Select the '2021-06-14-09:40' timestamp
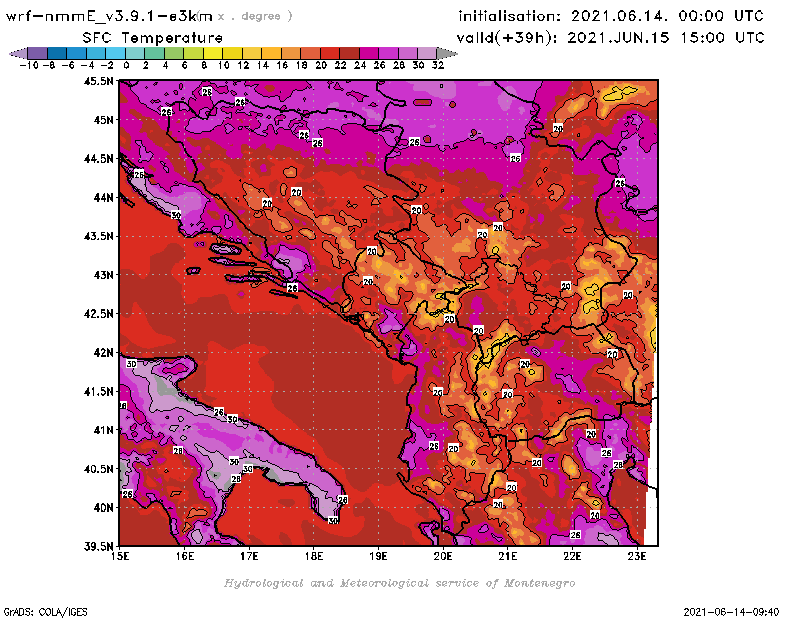Screen dimensions: 800x618 click(731, 612)
